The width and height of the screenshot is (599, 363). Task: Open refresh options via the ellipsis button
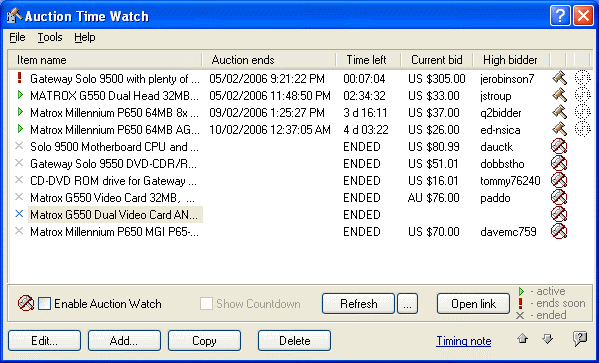(407, 304)
